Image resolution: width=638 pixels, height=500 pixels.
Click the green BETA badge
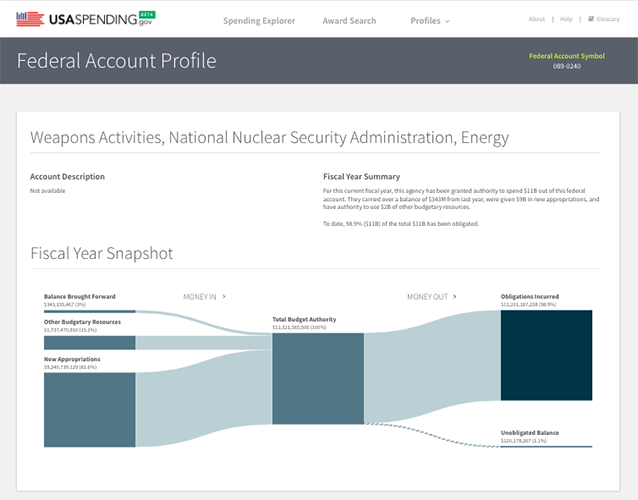tap(147, 14)
